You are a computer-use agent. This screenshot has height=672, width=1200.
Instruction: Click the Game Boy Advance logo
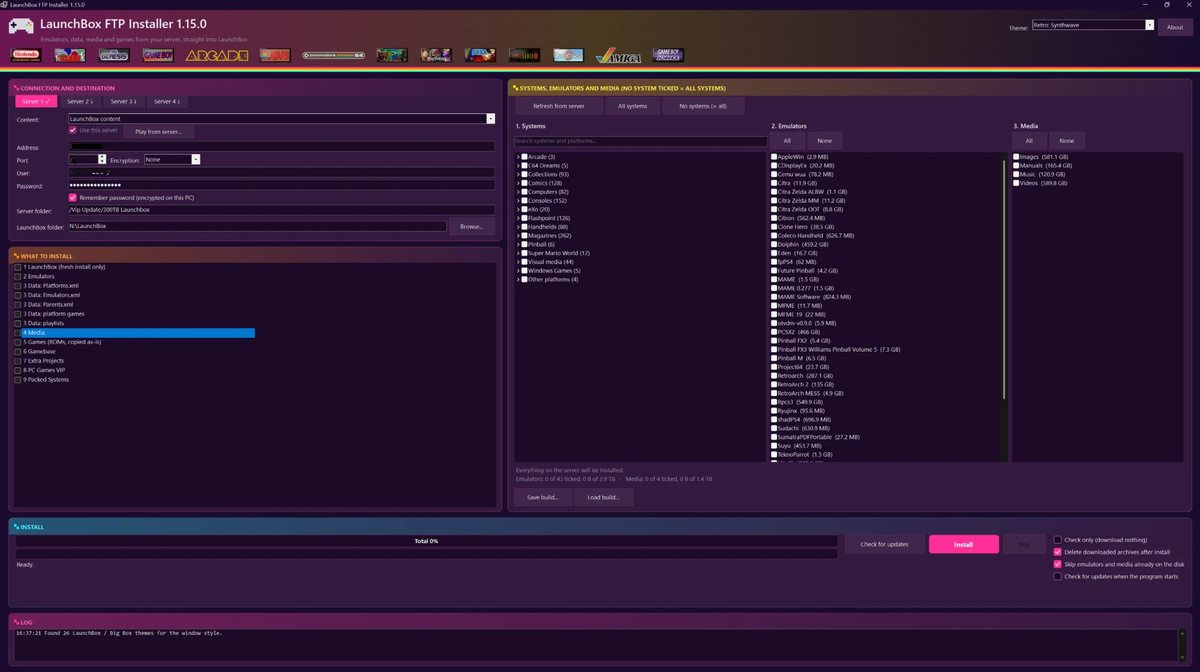[667, 55]
